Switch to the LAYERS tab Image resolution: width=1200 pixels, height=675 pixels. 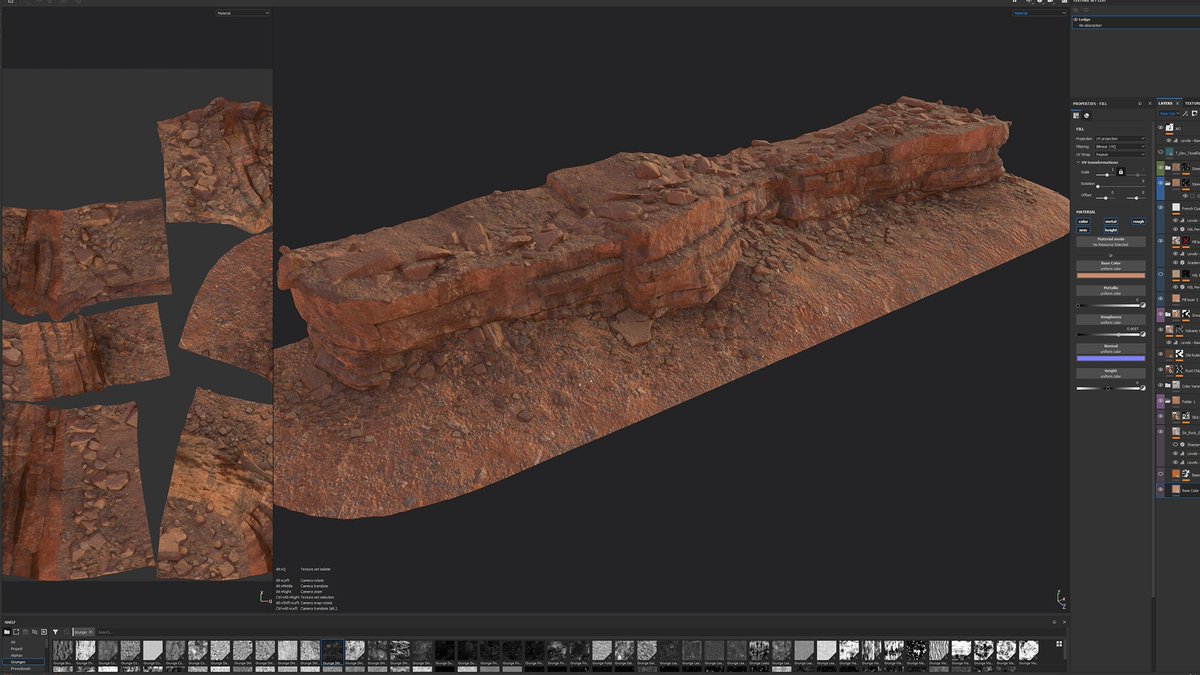click(x=1166, y=101)
